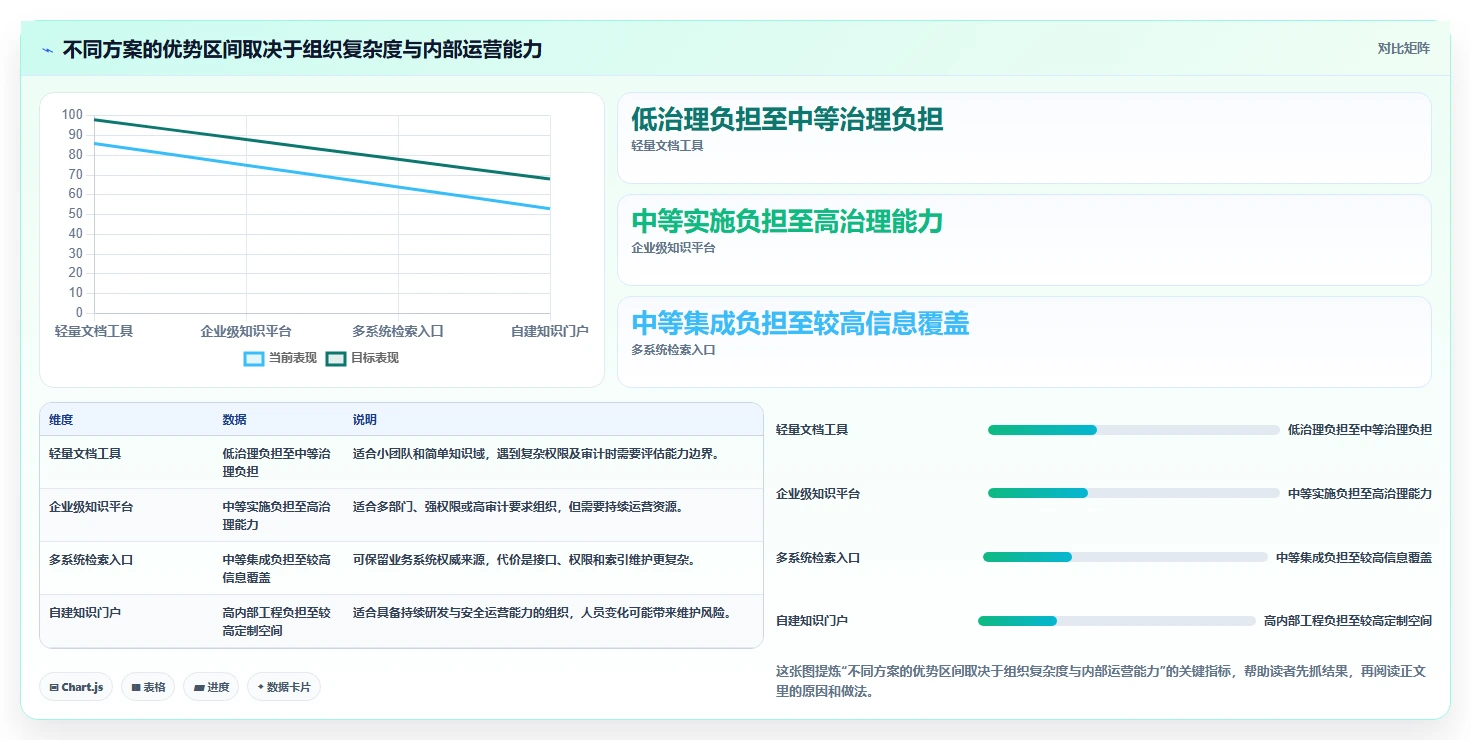Click the dark green 目标表现 line in chart

pyautogui.click(x=322, y=149)
